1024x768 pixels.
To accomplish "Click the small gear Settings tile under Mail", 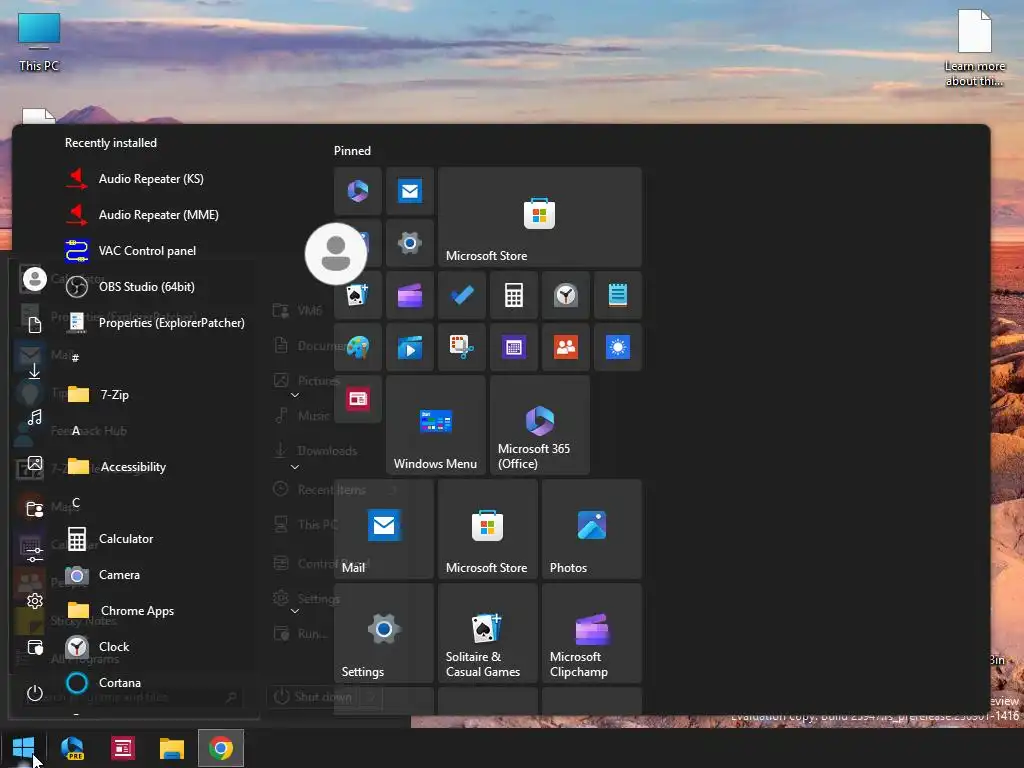I will pos(410,243).
